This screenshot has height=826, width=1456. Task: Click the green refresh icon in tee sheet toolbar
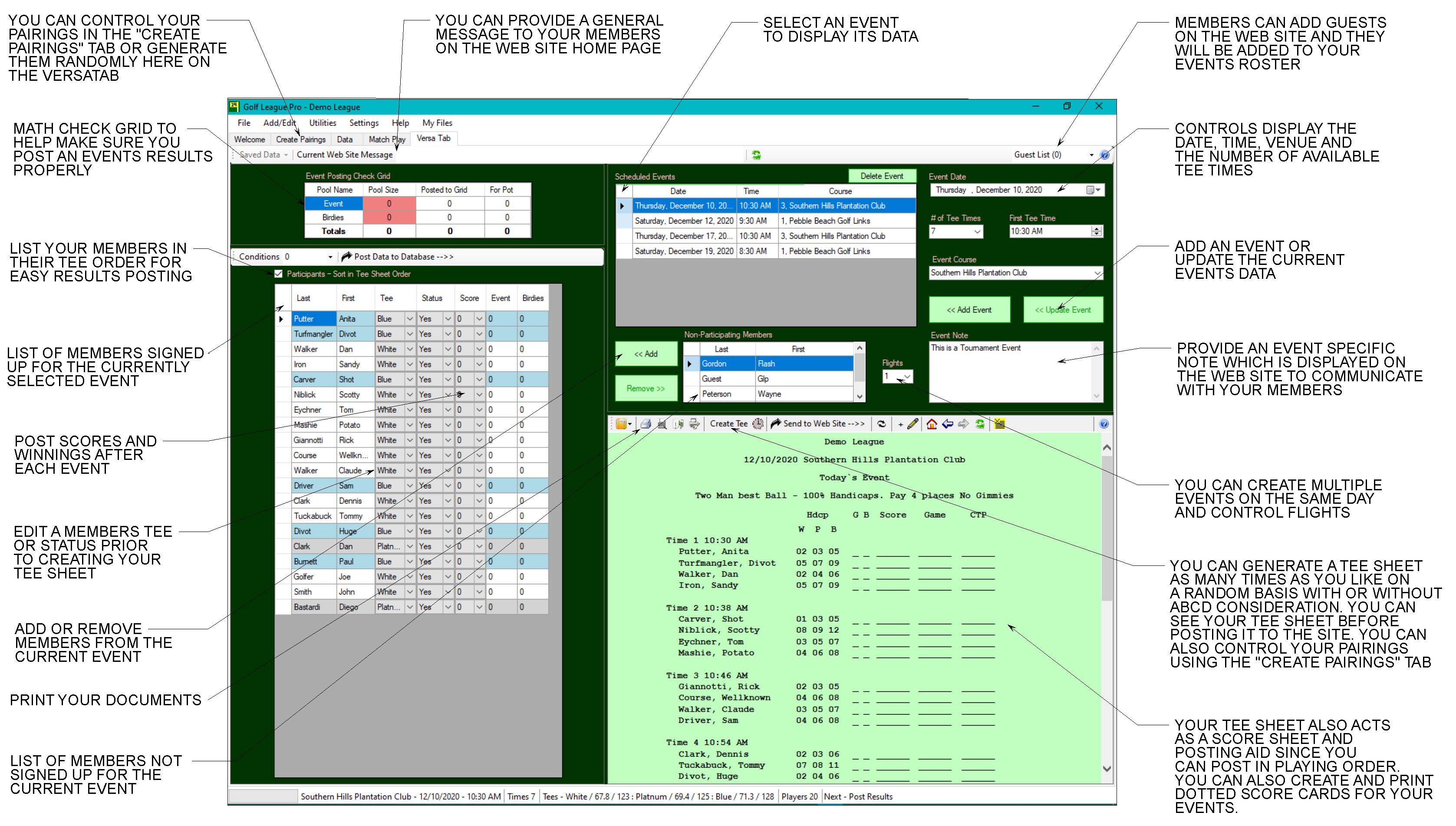(x=980, y=424)
